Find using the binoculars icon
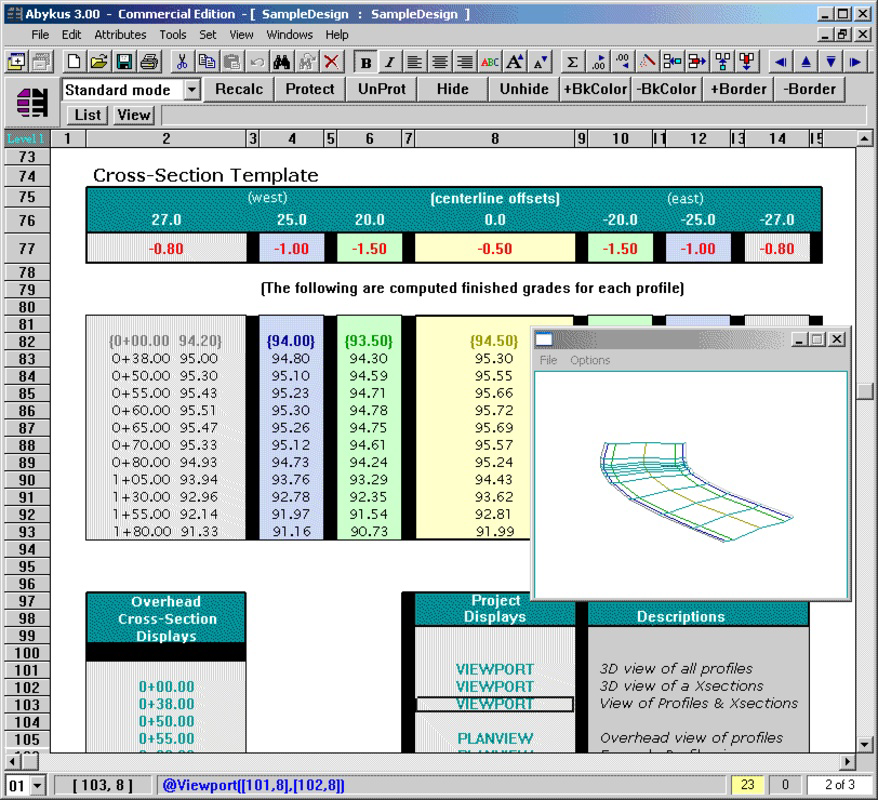878x800 pixels. [282, 62]
